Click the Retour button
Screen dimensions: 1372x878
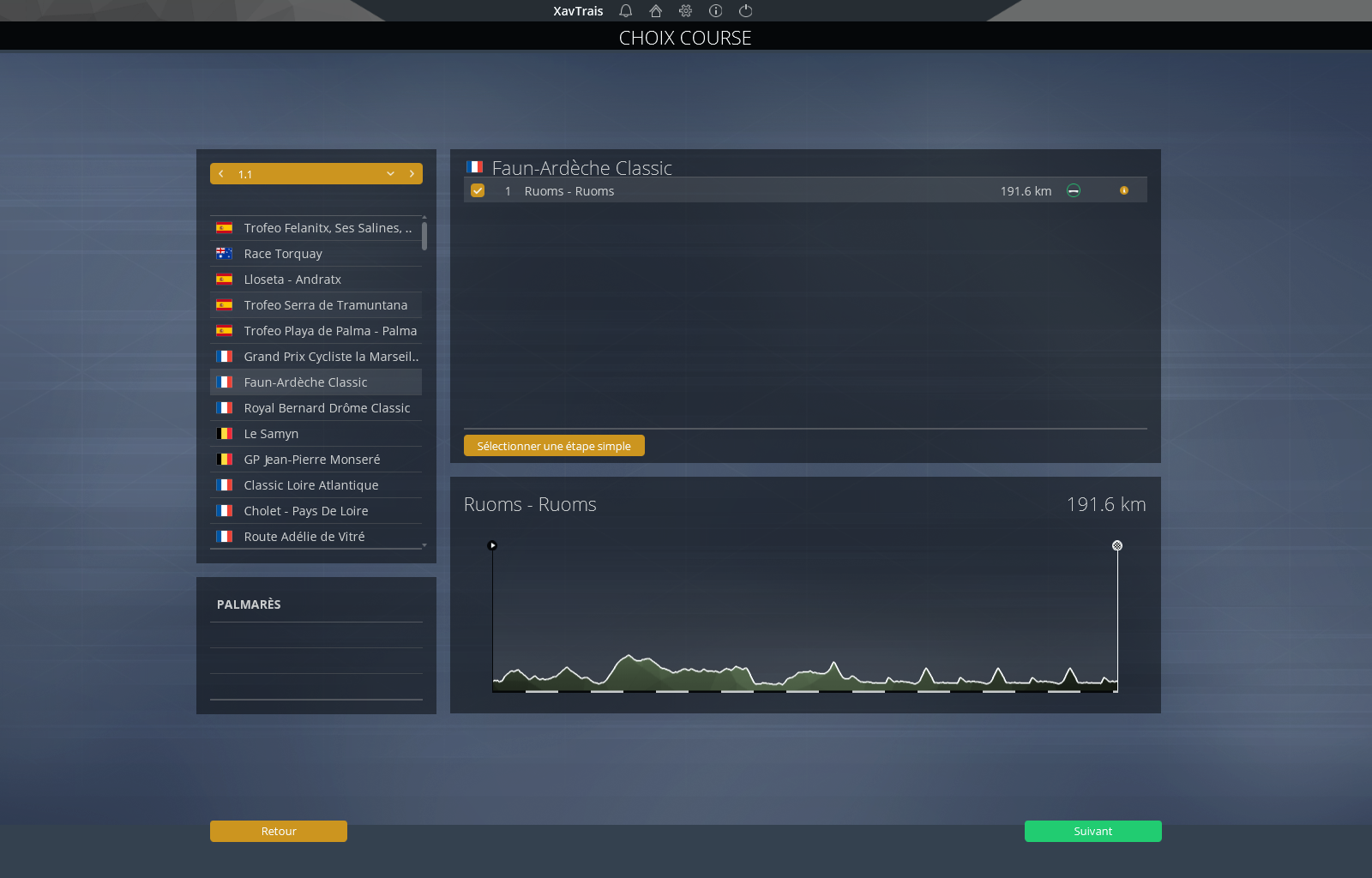[x=279, y=831]
